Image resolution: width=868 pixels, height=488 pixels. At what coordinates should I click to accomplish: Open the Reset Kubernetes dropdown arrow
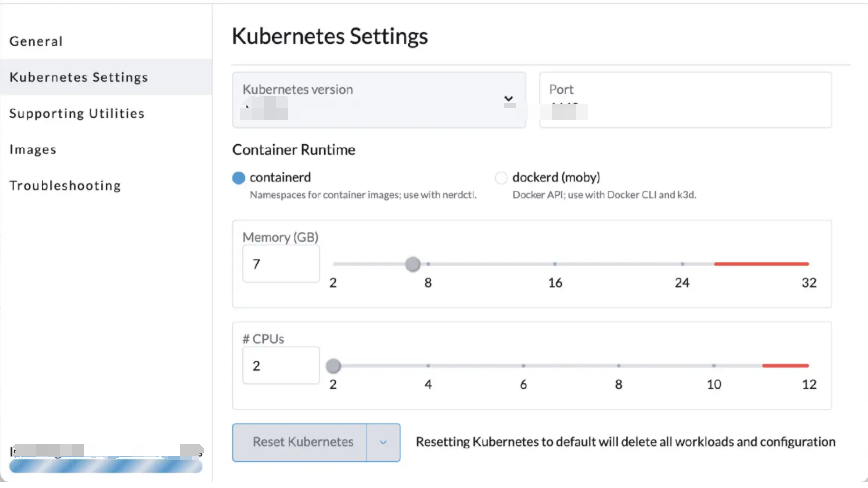coord(383,442)
